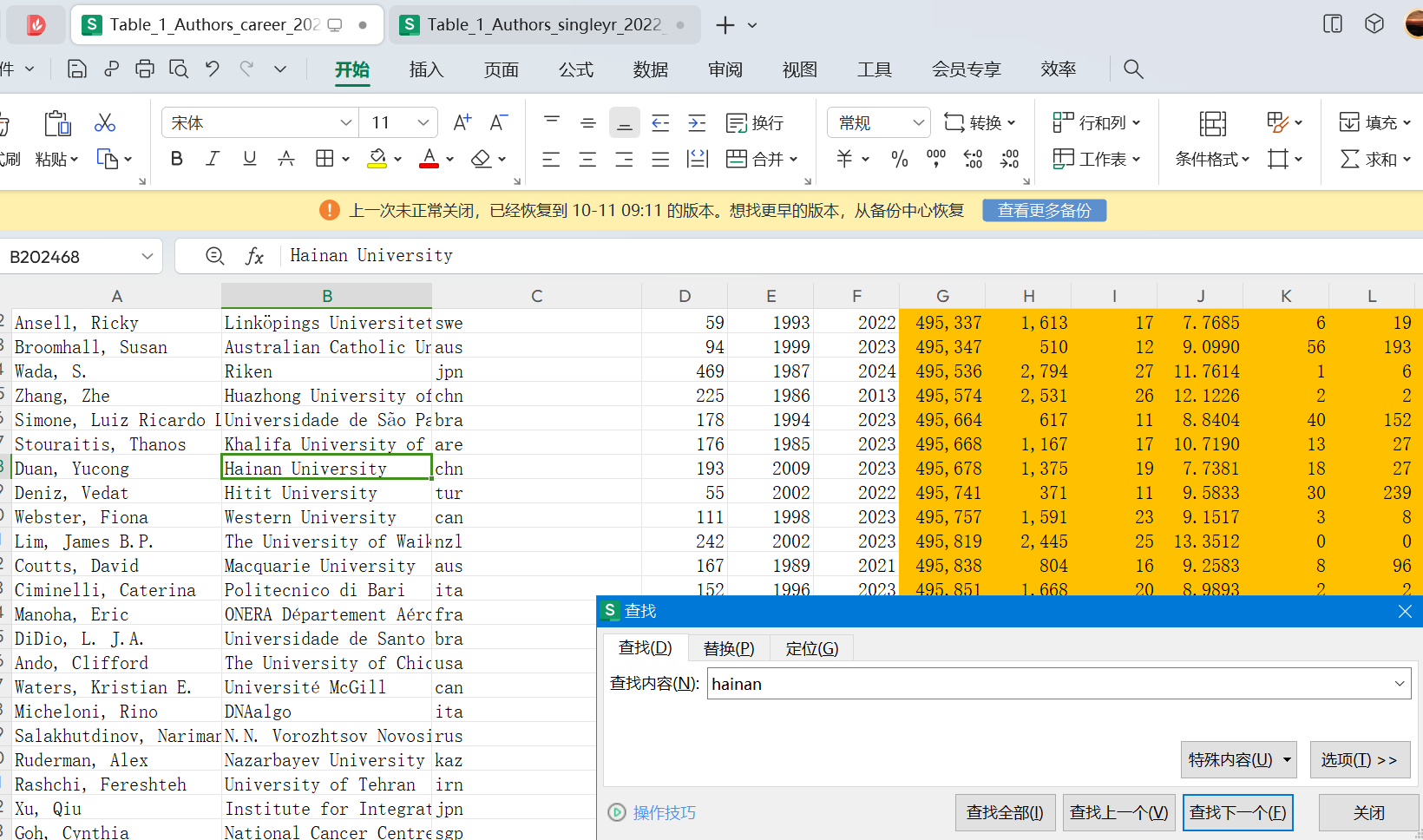Open the 特殊内容(U) dropdown
The image size is (1423, 840).
click(1238, 760)
